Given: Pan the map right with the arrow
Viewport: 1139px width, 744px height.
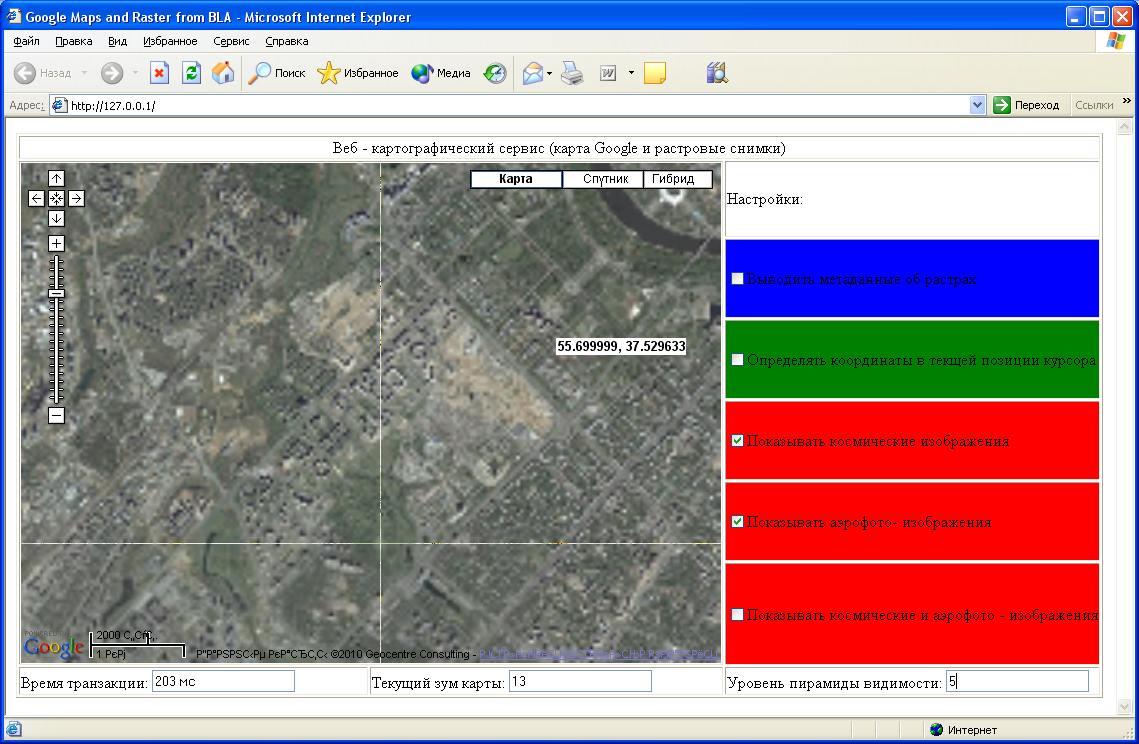Looking at the screenshot, I should (x=76, y=198).
